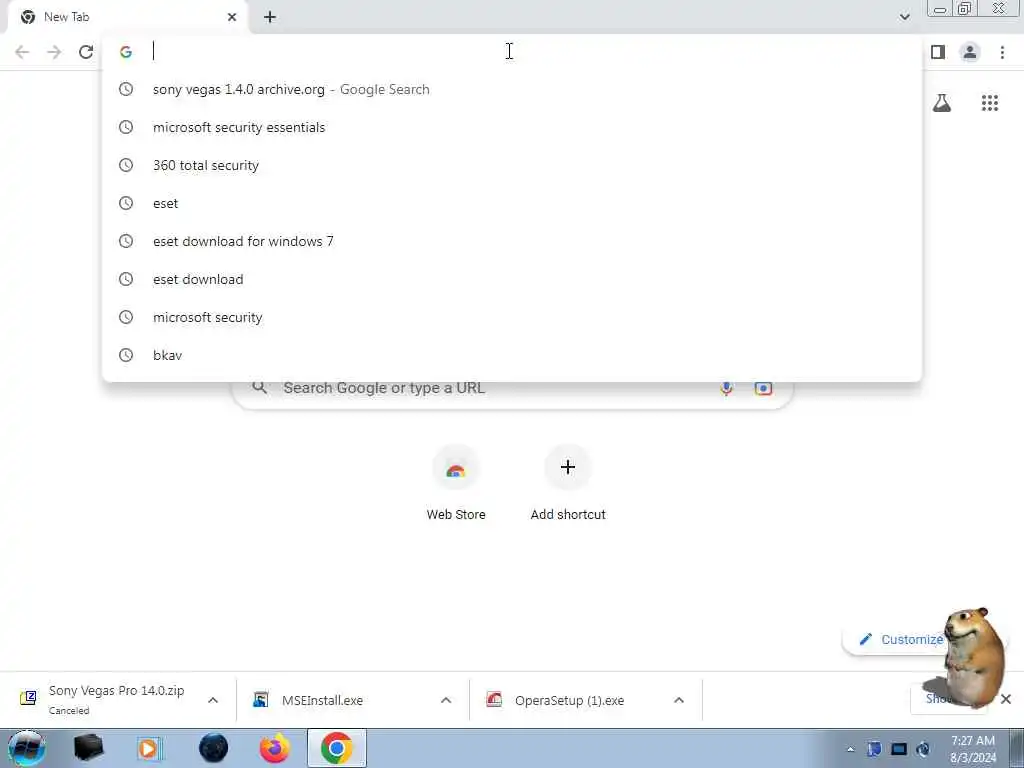Viewport: 1024px width, 768px height.
Task: Open the Google apps grid
Action: tap(990, 103)
